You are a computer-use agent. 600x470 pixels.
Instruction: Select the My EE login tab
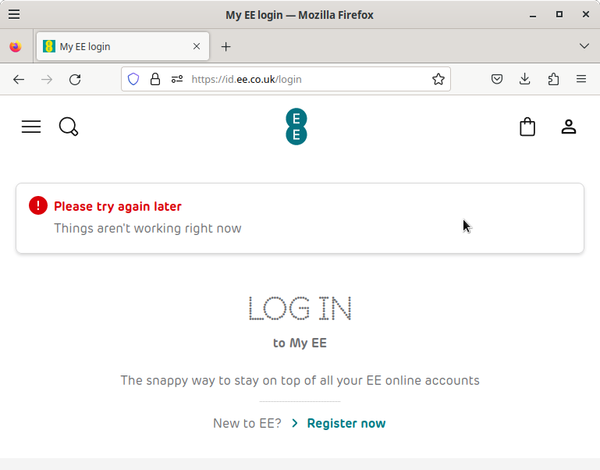[x=123, y=46]
